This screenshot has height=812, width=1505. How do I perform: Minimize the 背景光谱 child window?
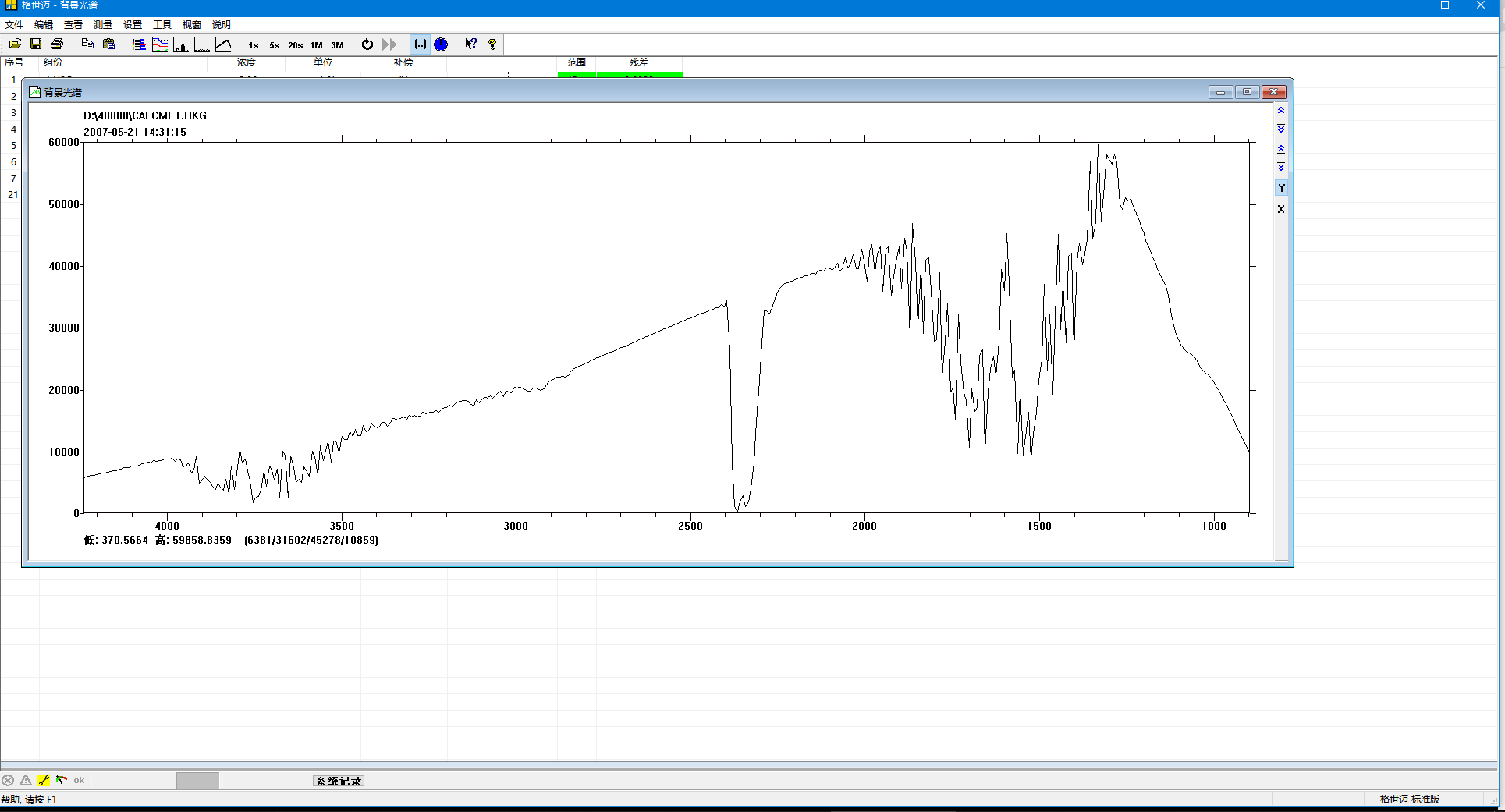coord(1221,92)
